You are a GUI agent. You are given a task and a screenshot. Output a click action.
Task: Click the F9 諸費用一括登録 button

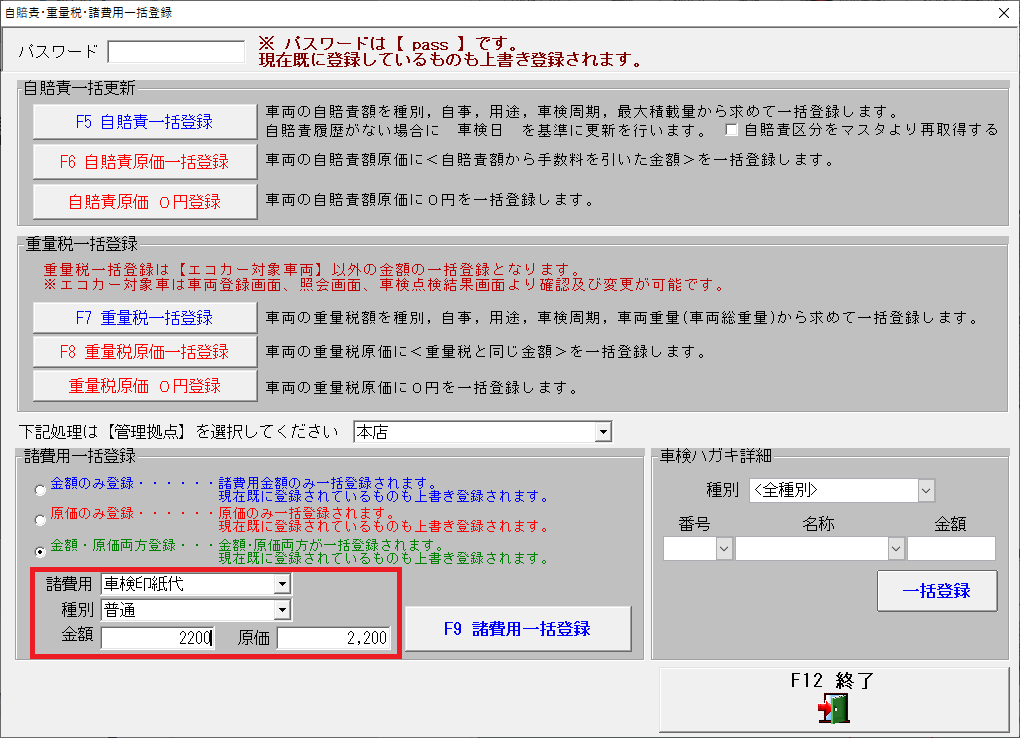517,629
